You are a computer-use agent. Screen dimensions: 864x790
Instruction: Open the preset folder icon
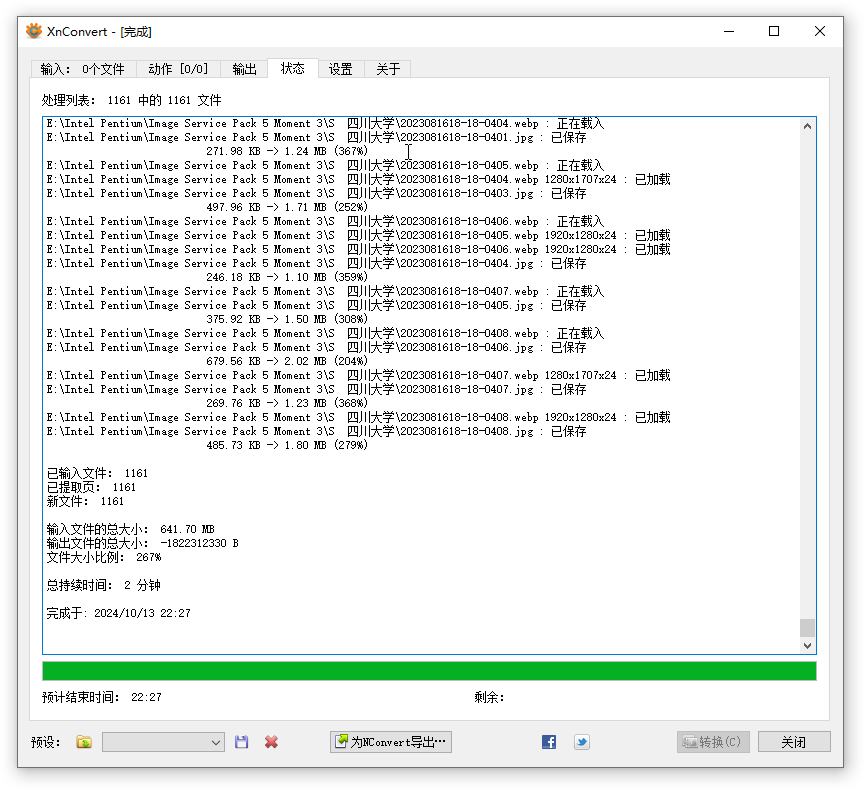click(84, 742)
